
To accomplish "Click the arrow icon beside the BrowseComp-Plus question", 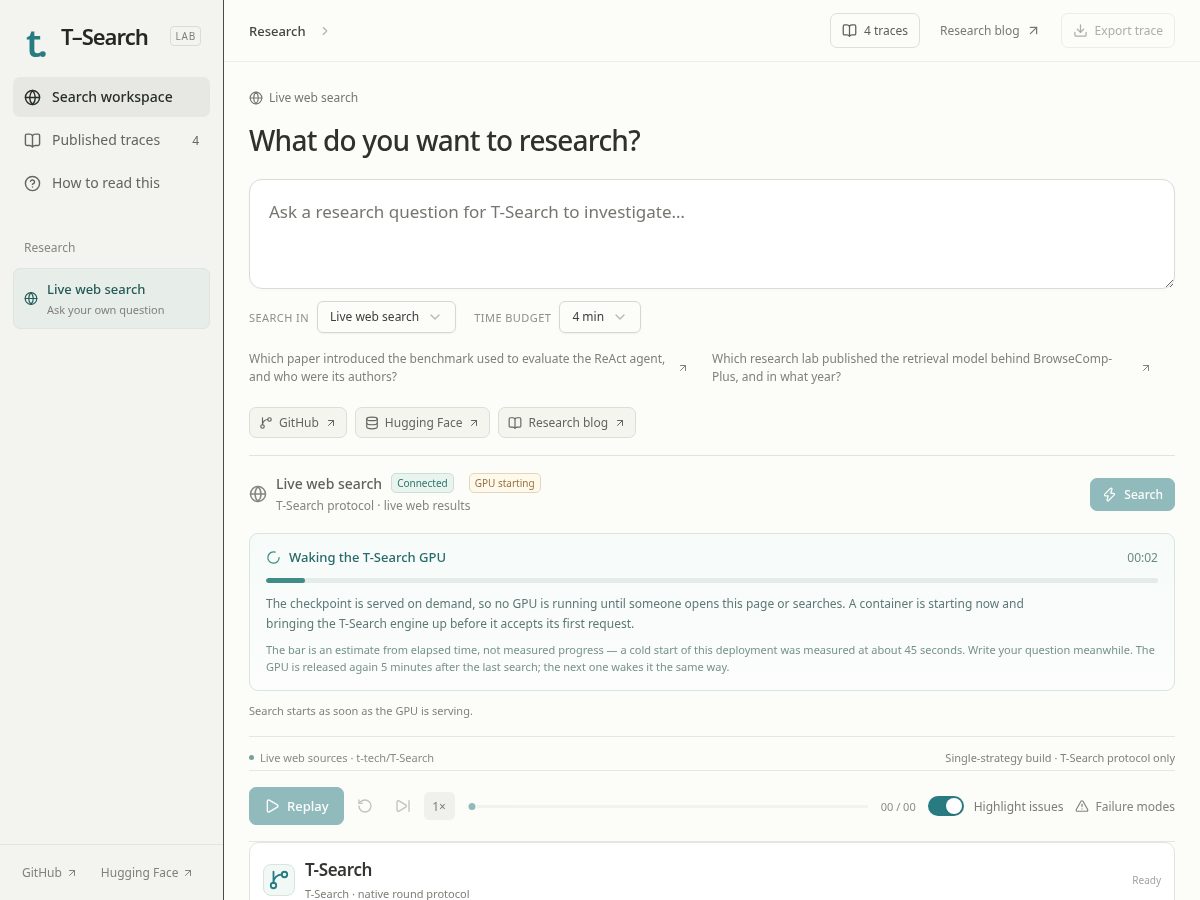I will tap(1146, 368).
